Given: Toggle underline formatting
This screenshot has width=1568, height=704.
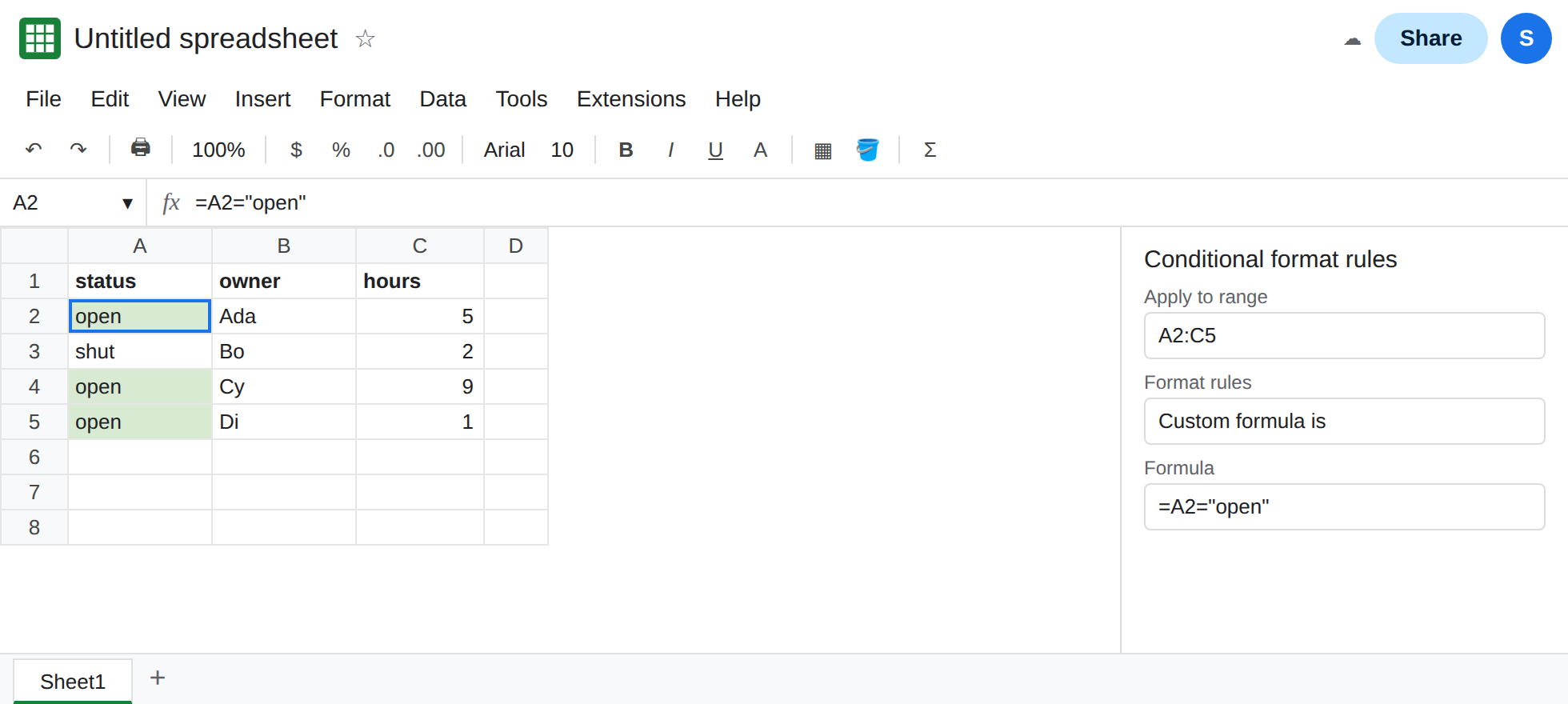Looking at the screenshot, I should (x=715, y=150).
